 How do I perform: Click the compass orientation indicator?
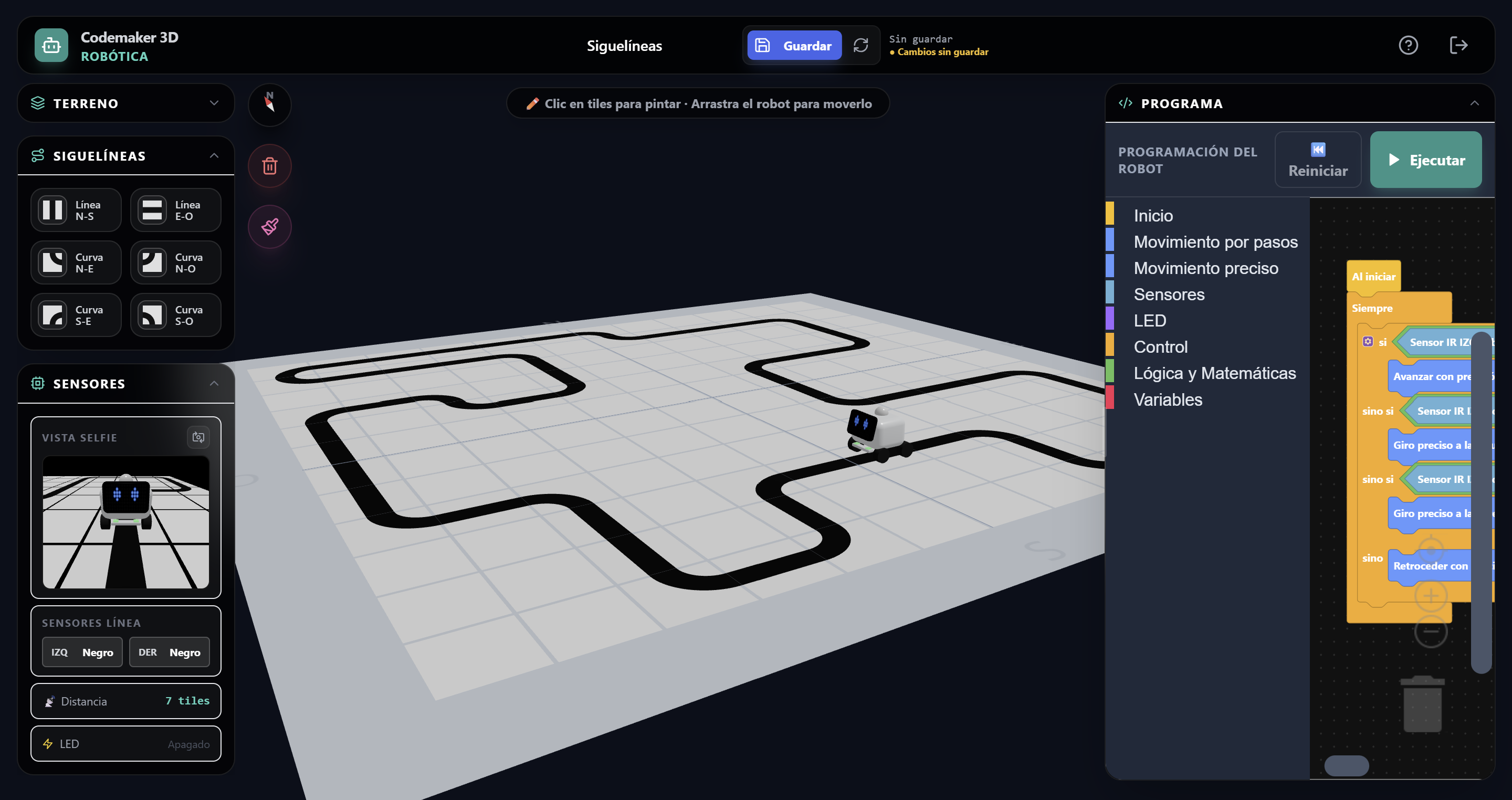click(269, 105)
